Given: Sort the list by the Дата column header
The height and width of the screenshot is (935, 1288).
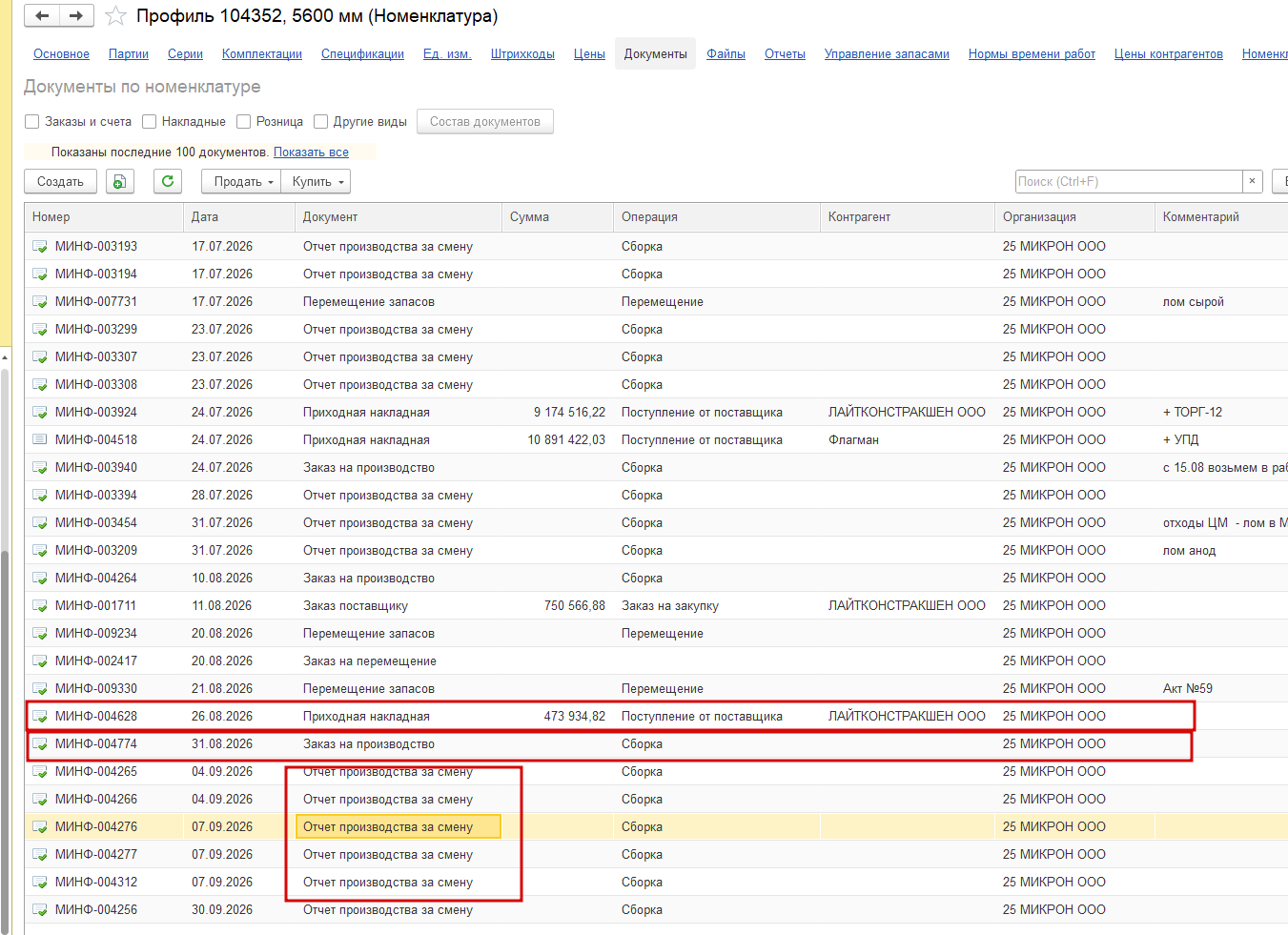Looking at the screenshot, I should click(x=238, y=216).
